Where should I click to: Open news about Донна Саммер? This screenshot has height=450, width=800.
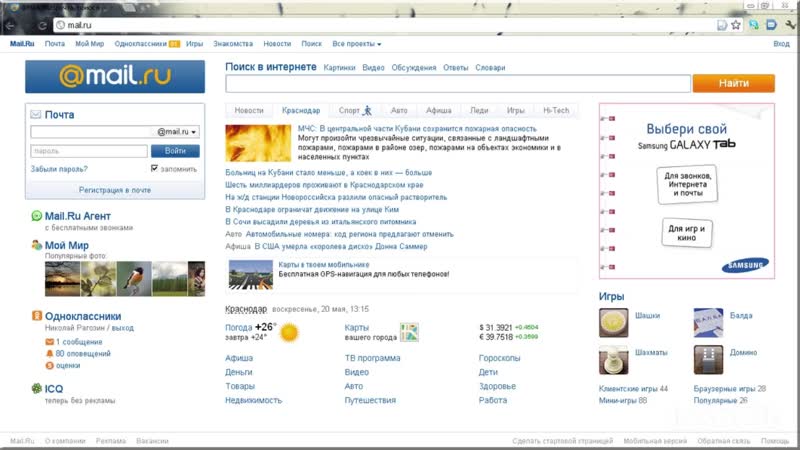click(341, 246)
